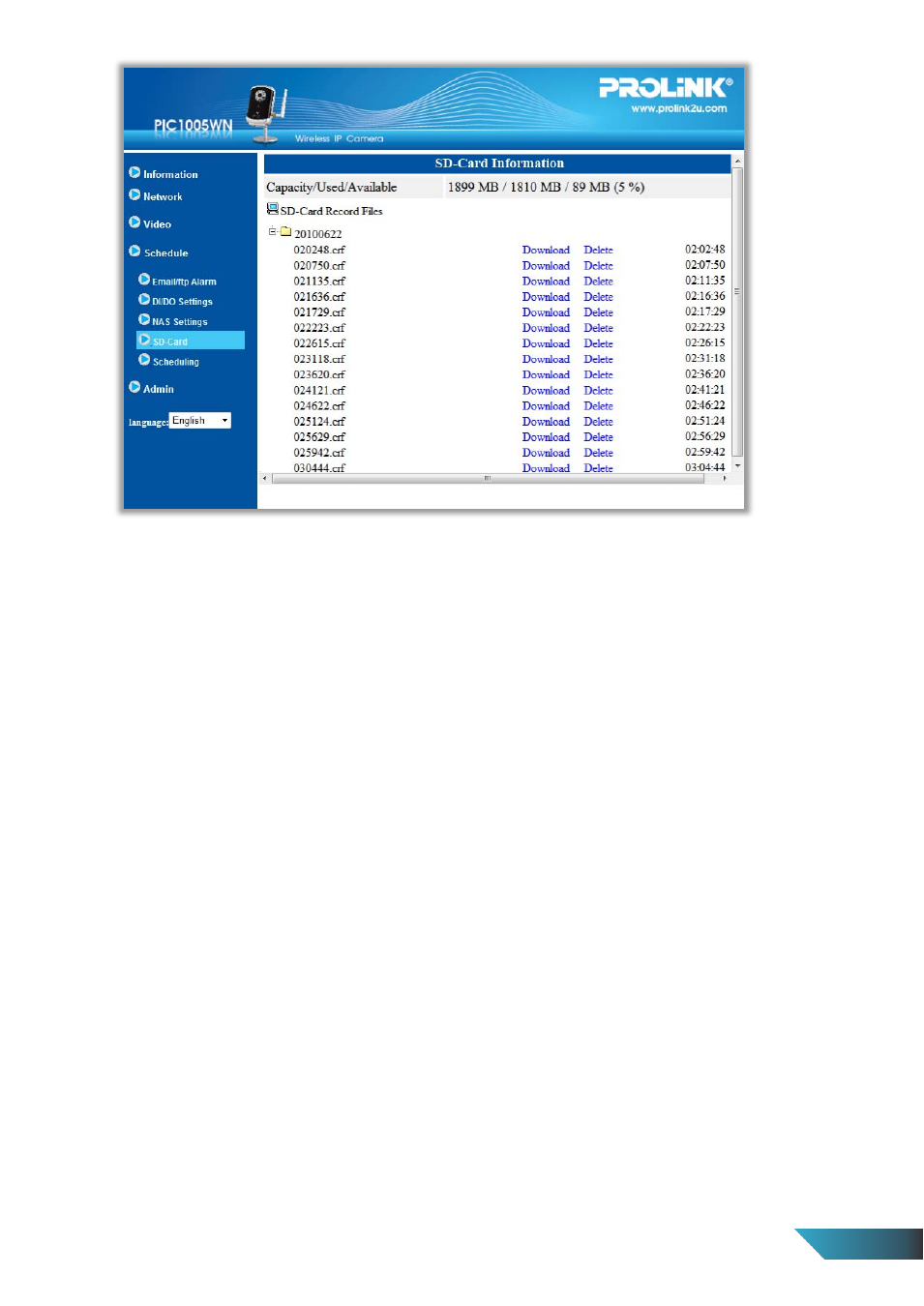Screen dimensions: 924x1306
Task: Open the Admin menu
Action: [159, 389]
